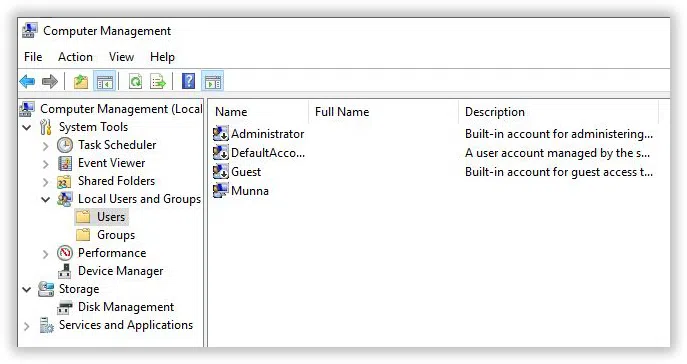Click the Task Scheduler clock icon
The image size is (687, 364).
click(65, 145)
